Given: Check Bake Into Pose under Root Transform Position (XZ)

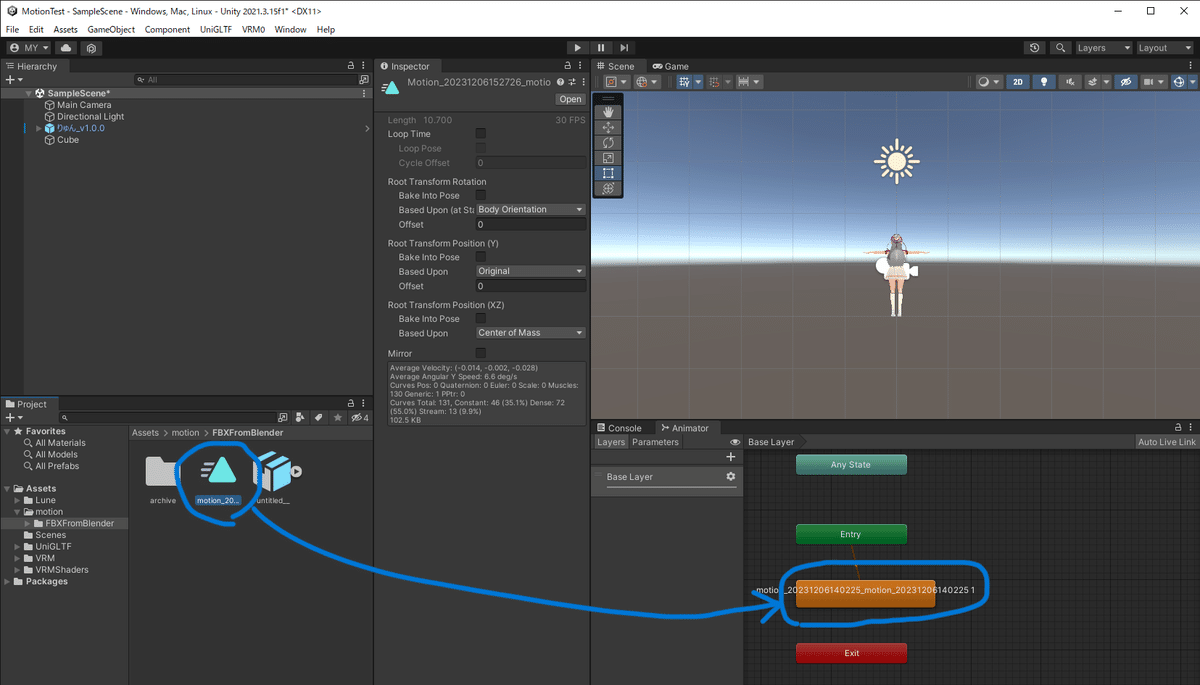Looking at the screenshot, I should [481, 319].
